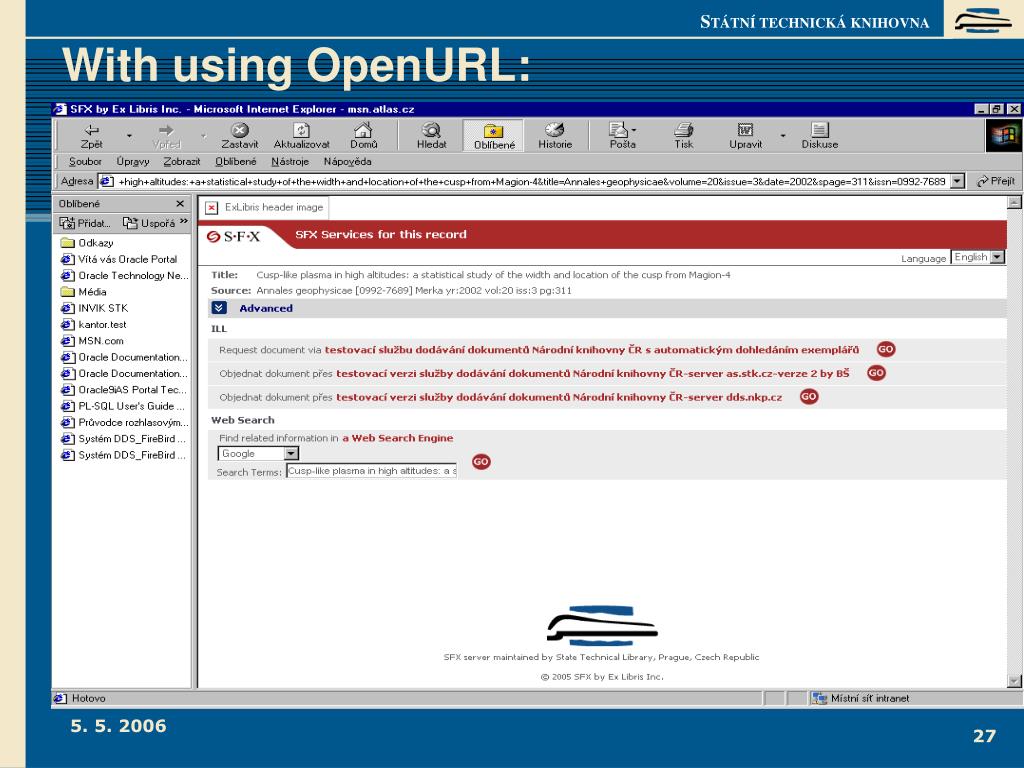Open the Zobrazit menu
This screenshot has height=768, width=1024.
182,161
